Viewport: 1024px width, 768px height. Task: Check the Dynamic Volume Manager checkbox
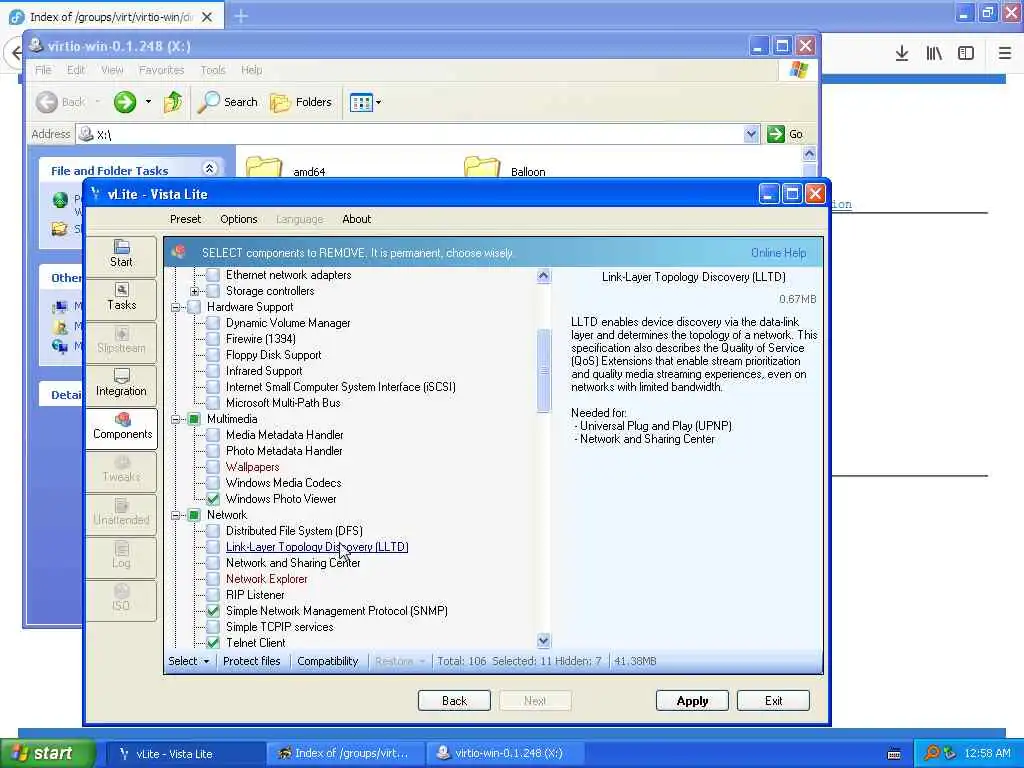(213, 323)
